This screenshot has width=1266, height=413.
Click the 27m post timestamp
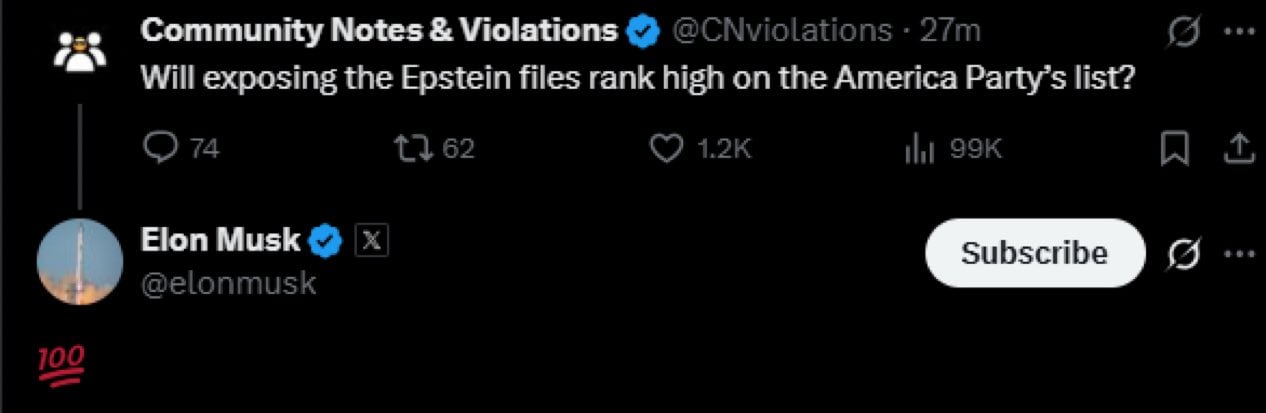coord(950,31)
